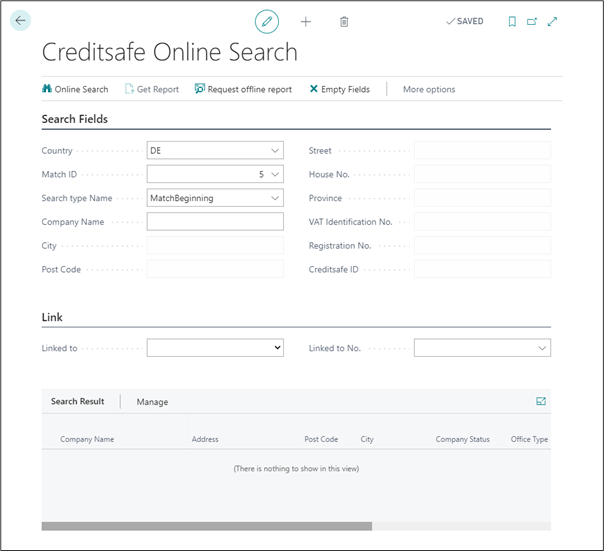Open More options menu
Viewport: 604px width, 551px height.
coord(428,89)
